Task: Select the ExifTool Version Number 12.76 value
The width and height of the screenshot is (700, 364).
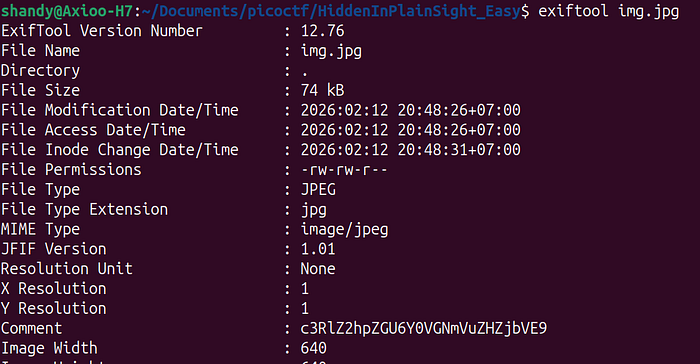Action: (x=322, y=31)
